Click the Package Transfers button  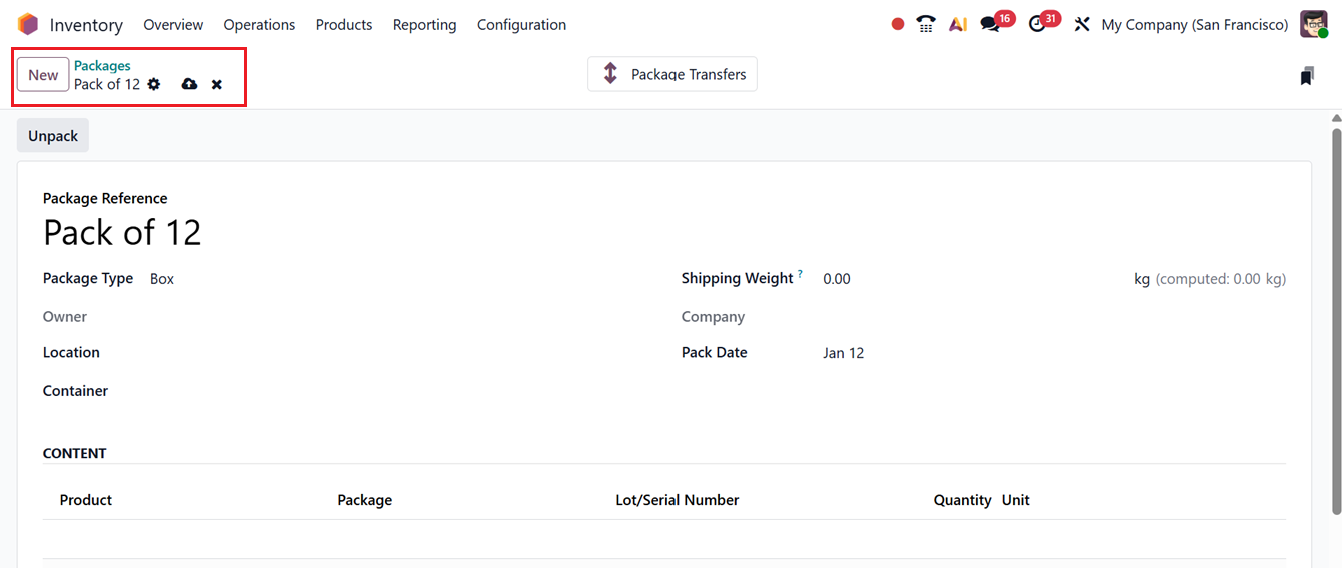coord(672,74)
